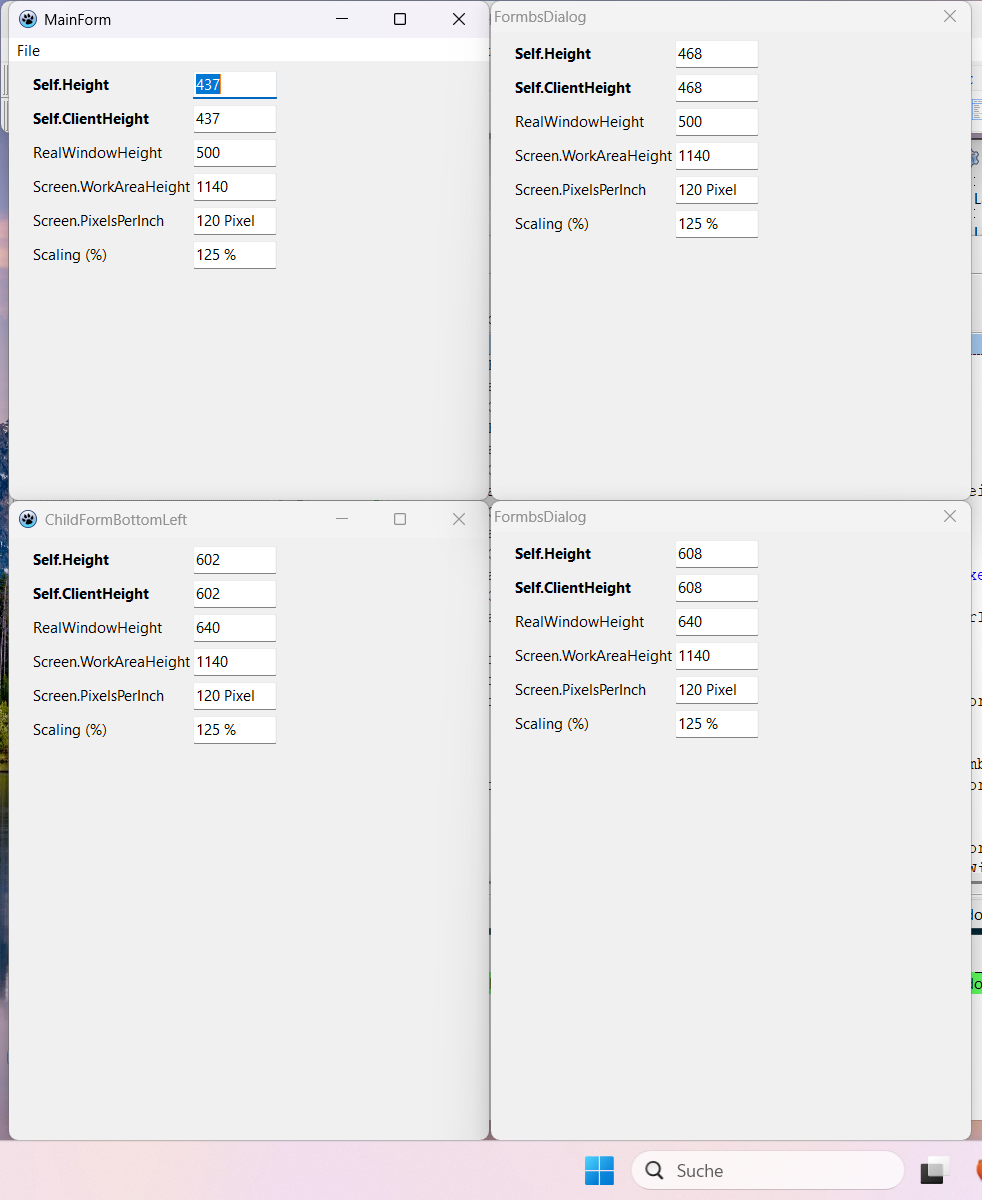Image resolution: width=982 pixels, height=1200 pixels.
Task: Select RealWindowHeight field in MainForm
Action: pyautogui.click(x=235, y=153)
